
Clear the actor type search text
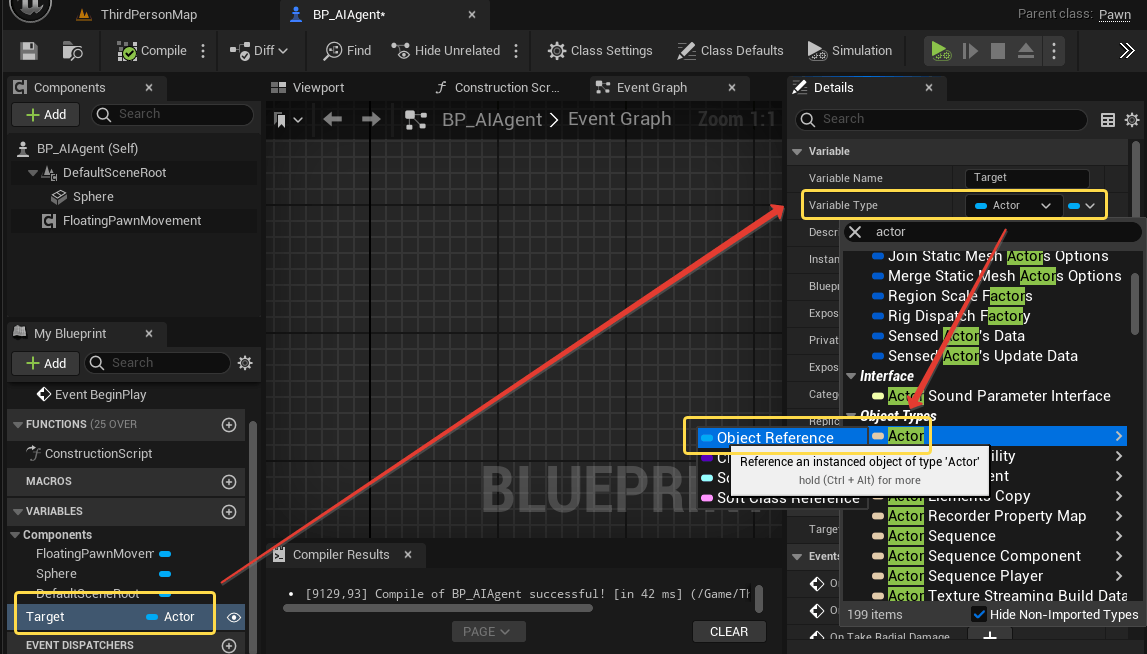click(x=855, y=232)
